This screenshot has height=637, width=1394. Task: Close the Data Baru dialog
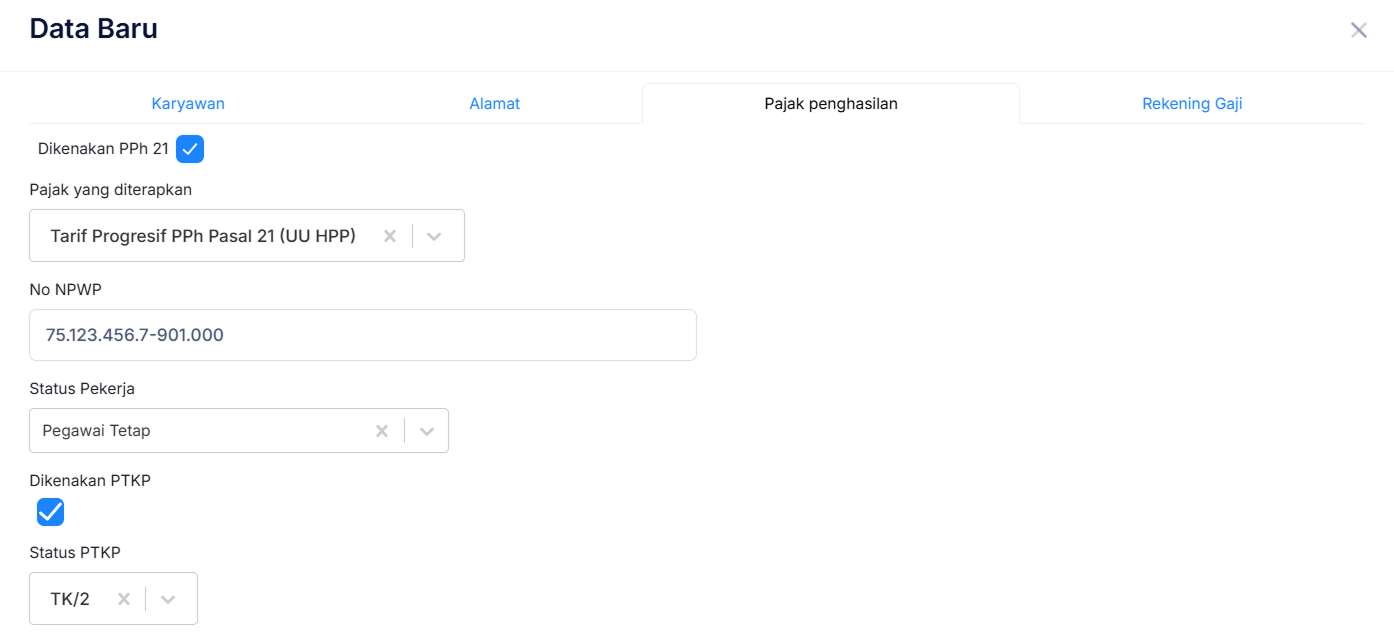1358,30
